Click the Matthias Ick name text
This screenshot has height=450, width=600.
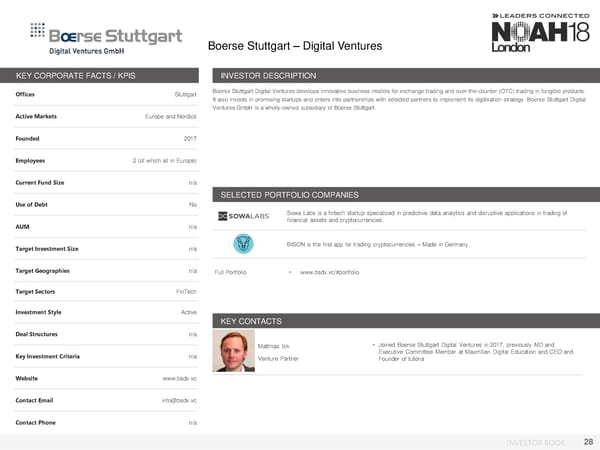pyautogui.click(x=273, y=346)
